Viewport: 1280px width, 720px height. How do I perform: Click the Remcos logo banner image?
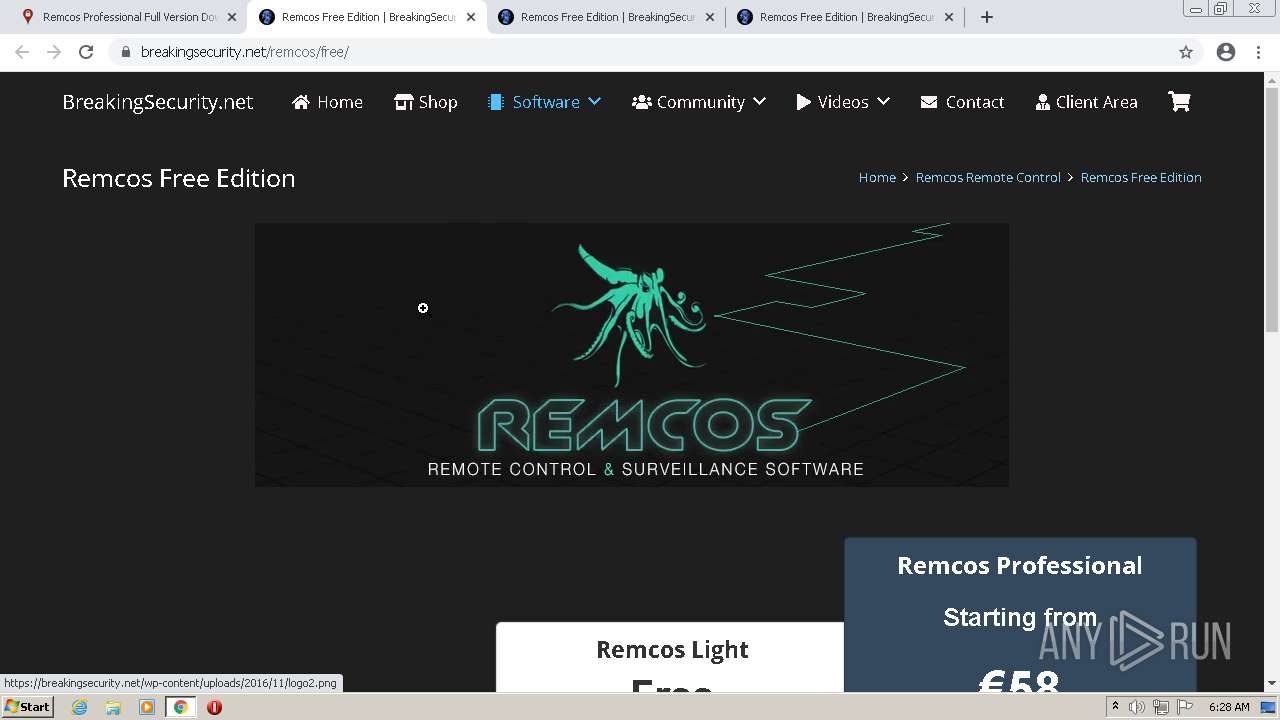point(632,355)
